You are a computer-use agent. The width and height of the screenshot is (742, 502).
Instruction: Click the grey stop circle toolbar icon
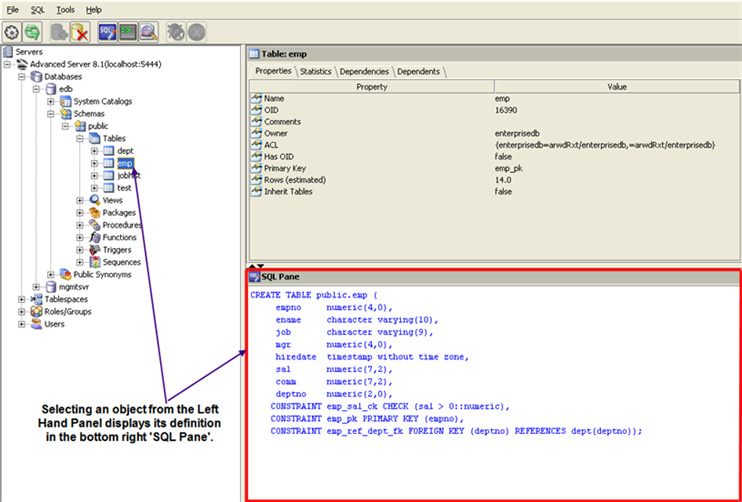click(196, 31)
